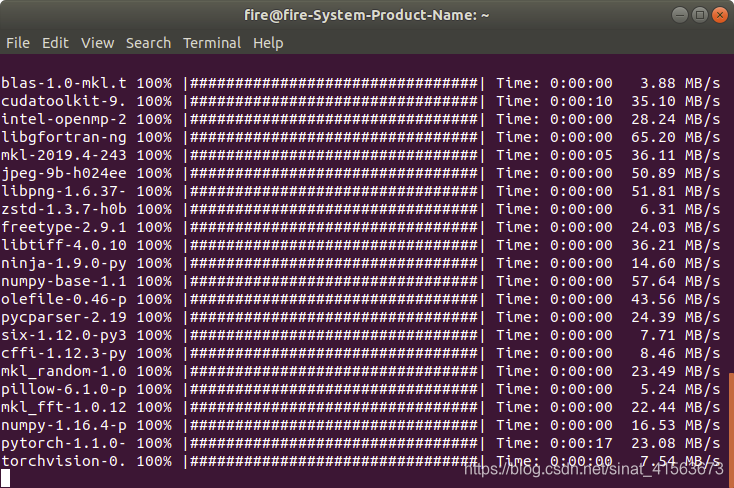Click the 5.24 MB/s speed value

tap(680, 389)
